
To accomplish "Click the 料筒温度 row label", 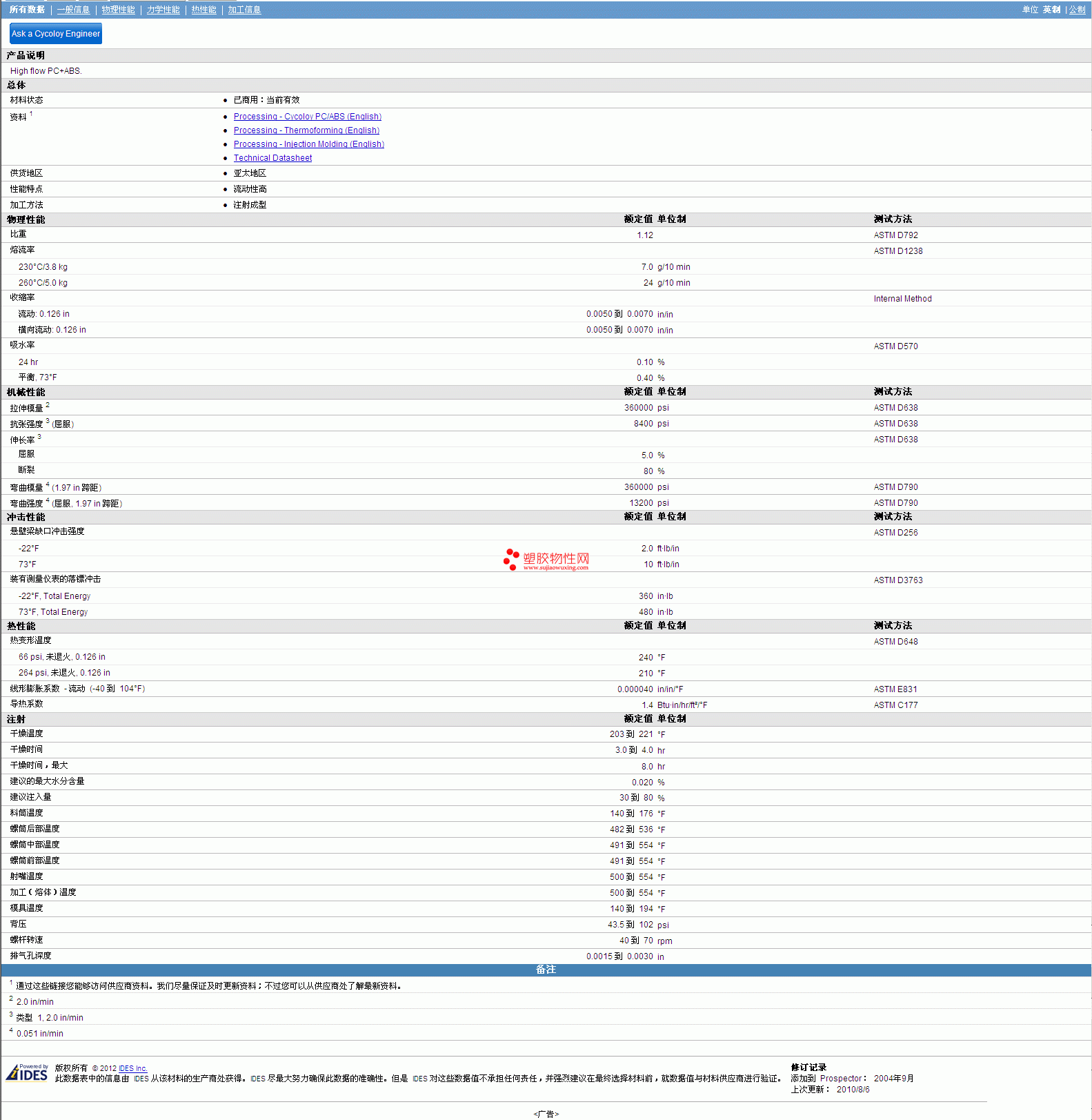I will pos(26,813).
